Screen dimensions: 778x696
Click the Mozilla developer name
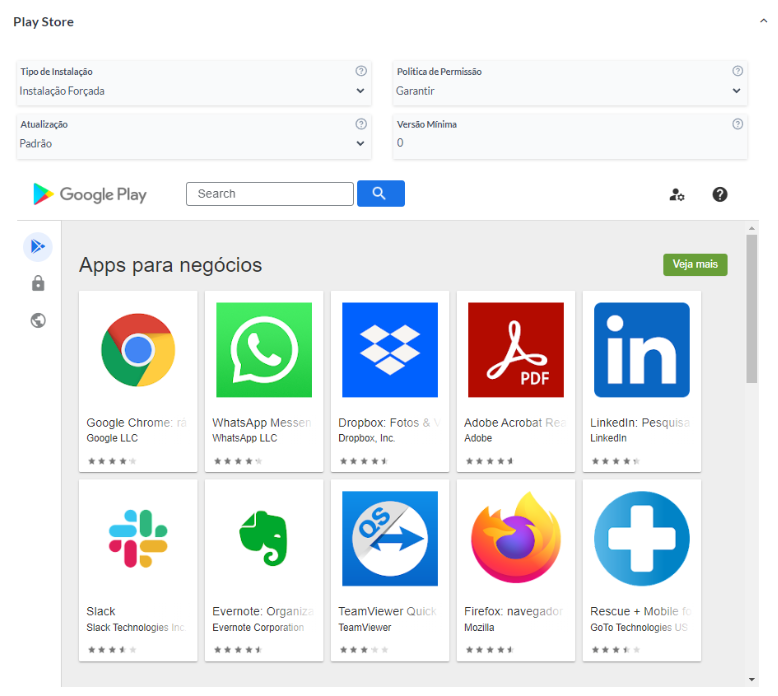[x=479, y=628]
